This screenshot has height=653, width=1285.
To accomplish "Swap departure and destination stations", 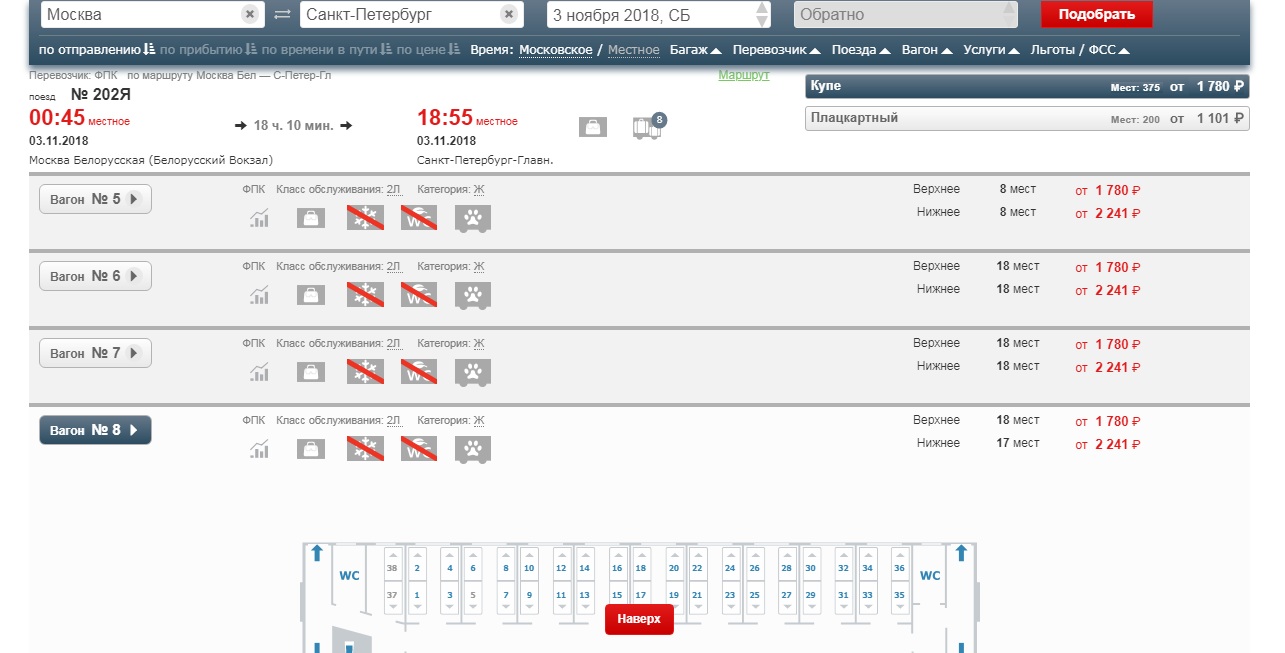I will click(282, 14).
